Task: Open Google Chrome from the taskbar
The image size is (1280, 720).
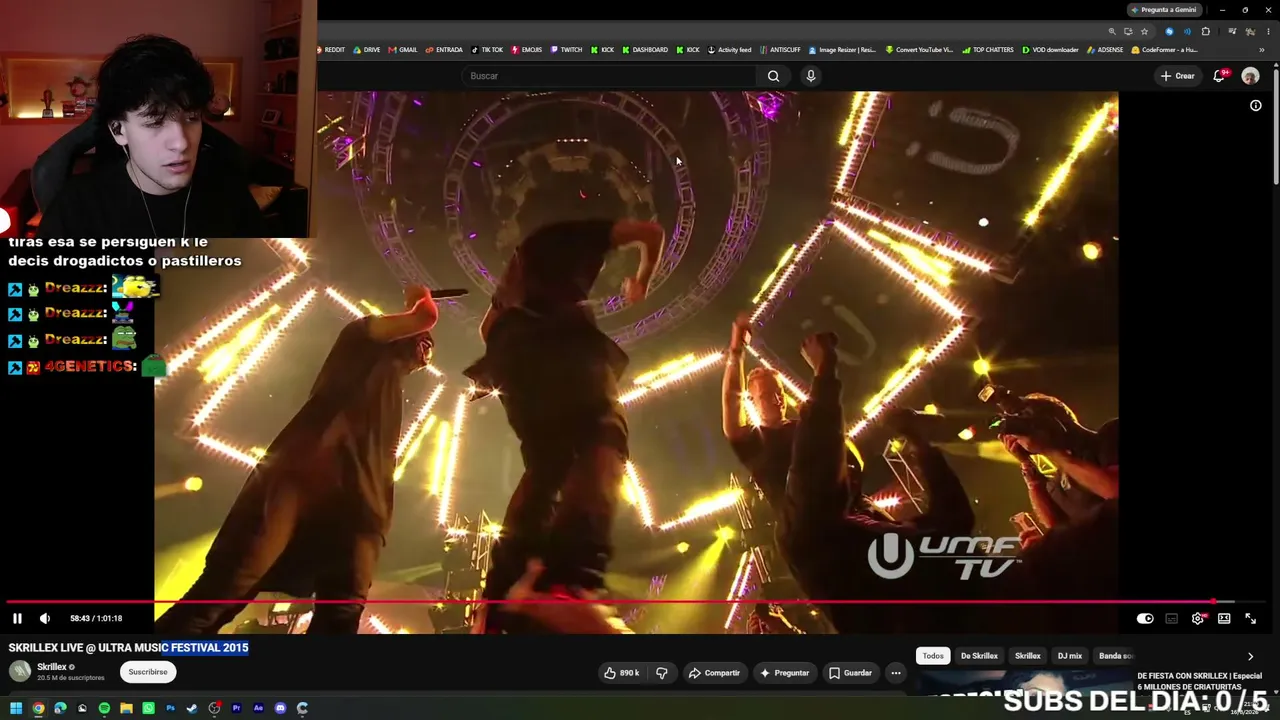Action: click(x=38, y=709)
